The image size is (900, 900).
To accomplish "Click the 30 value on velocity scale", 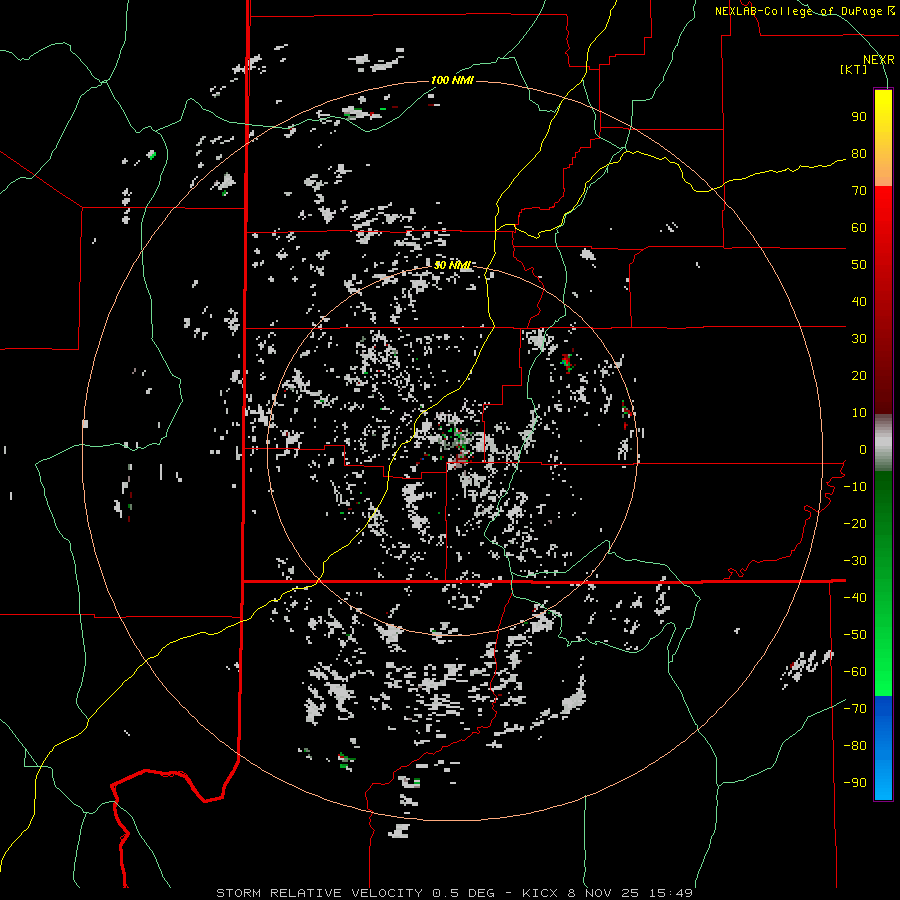I will (859, 339).
